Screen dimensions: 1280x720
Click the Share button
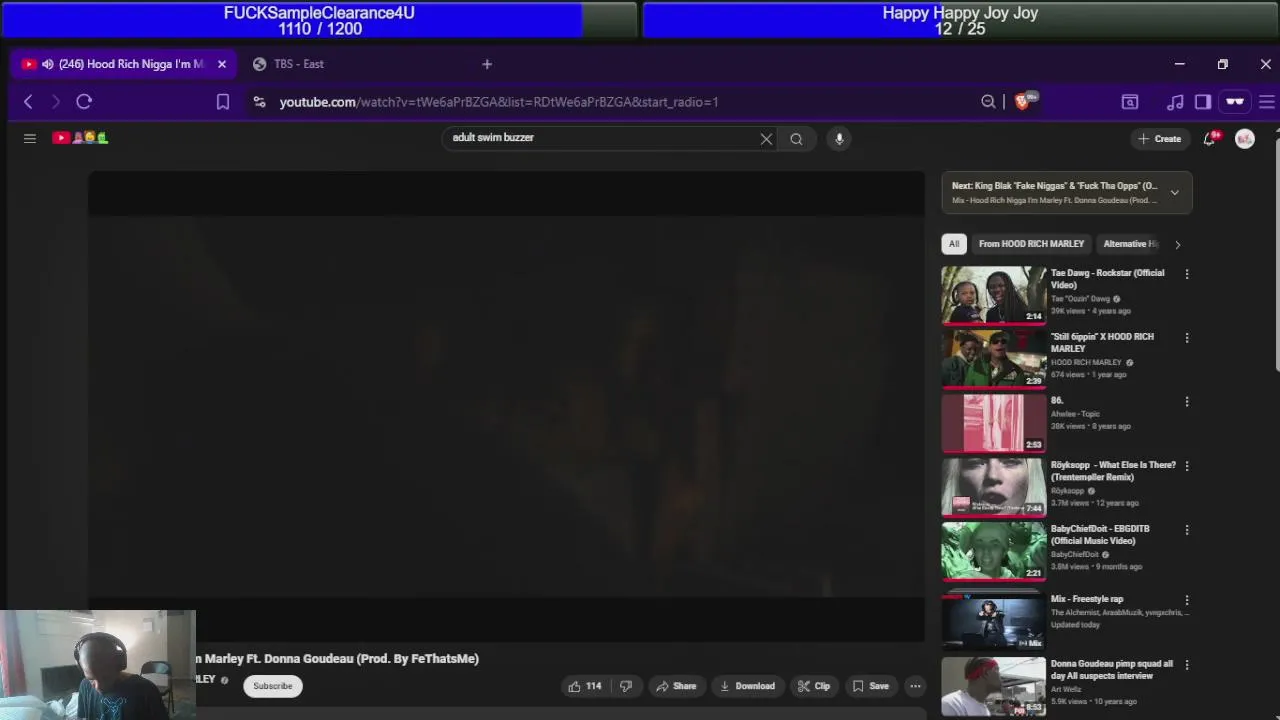point(676,686)
